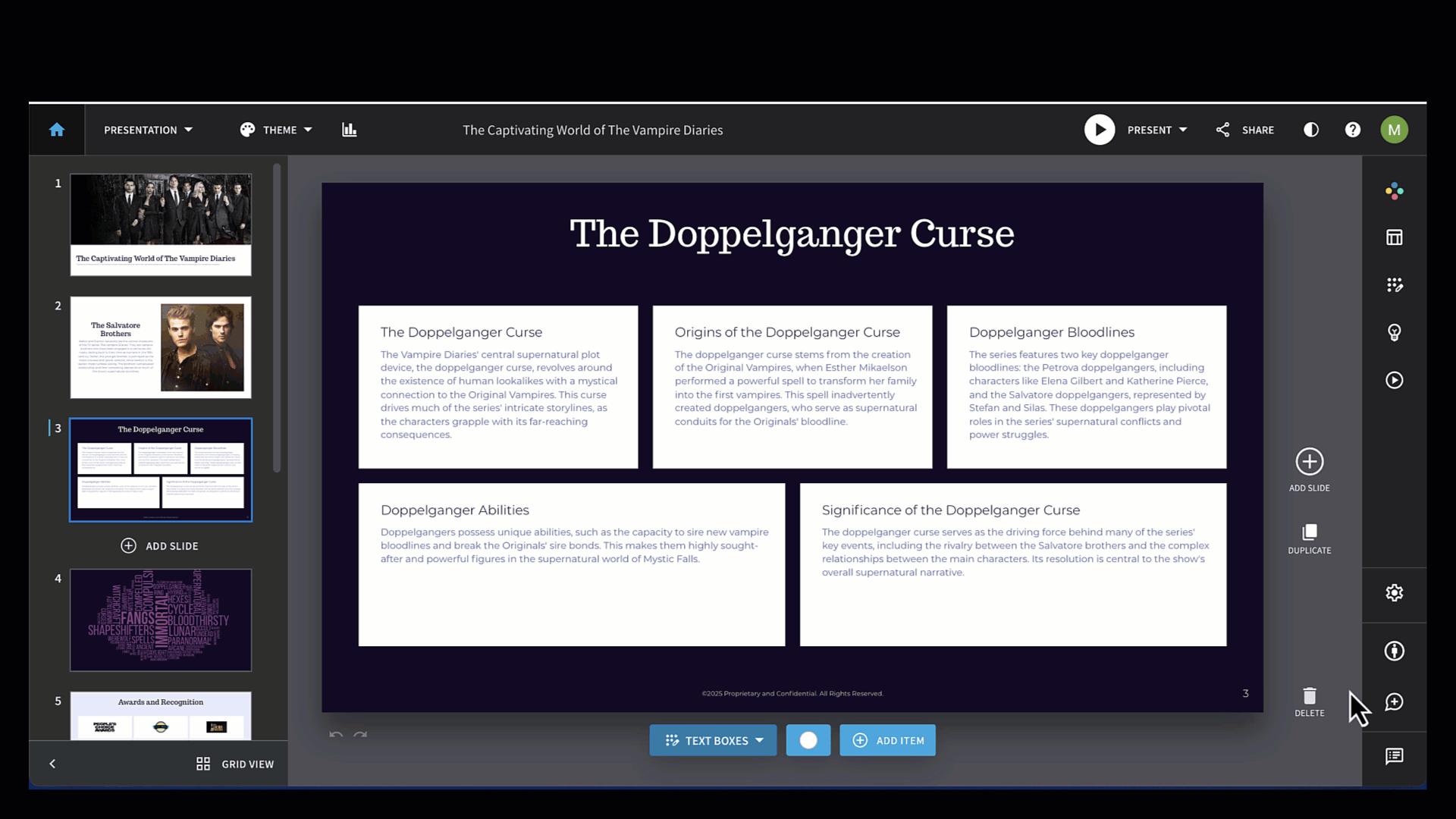Click the first card's heading The Doppelganger Curse
Viewport: 1456px width, 819px height.
click(461, 332)
